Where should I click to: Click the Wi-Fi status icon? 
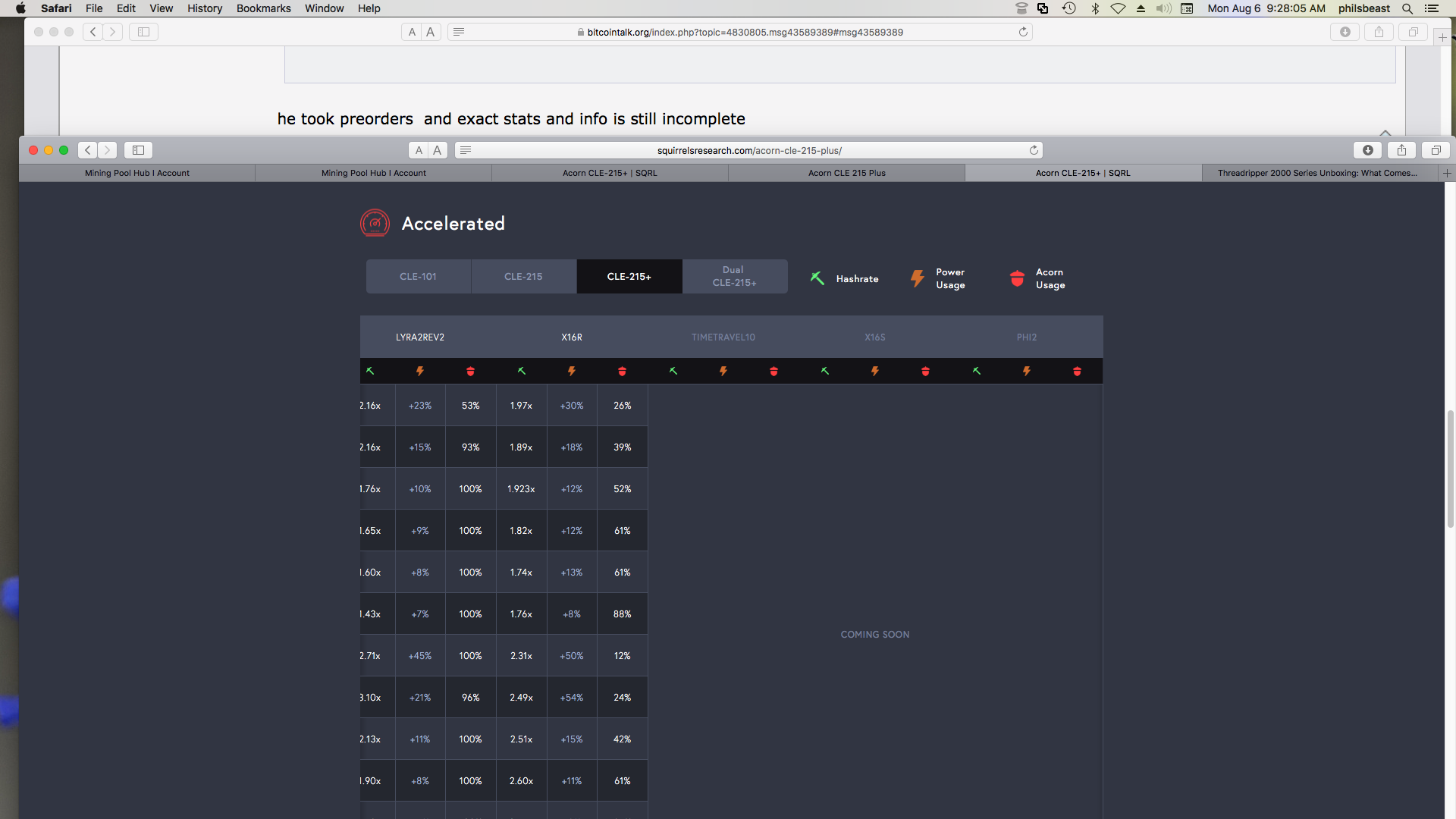point(1118,8)
